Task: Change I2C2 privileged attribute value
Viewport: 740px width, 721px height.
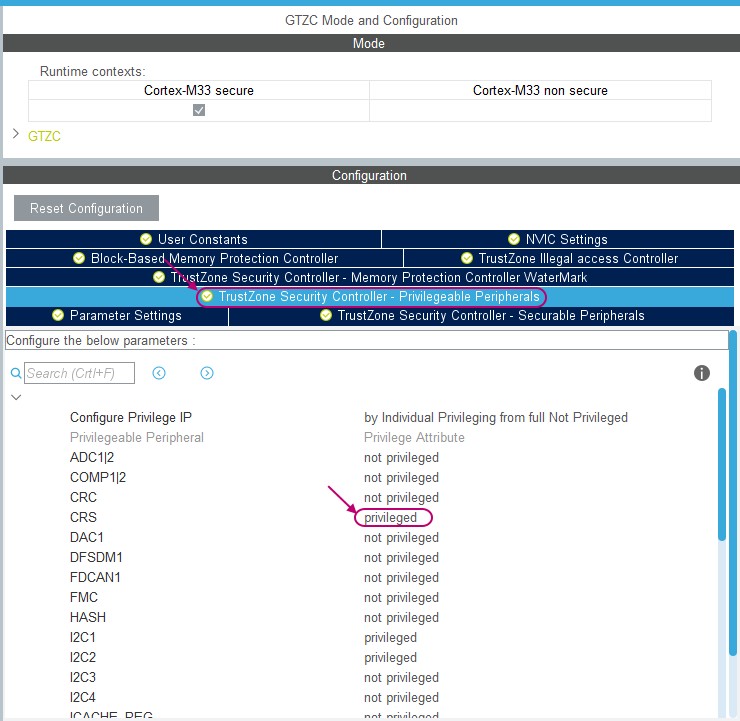Action: tap(390, 657)
